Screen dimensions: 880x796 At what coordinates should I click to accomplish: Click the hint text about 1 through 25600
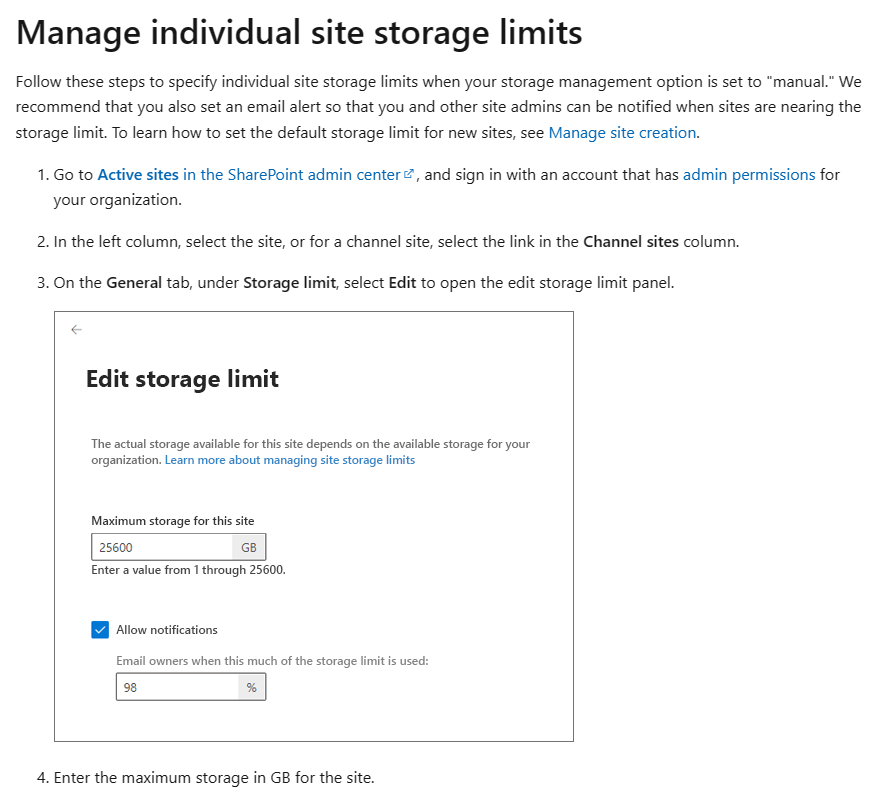(x=188, y=570)
